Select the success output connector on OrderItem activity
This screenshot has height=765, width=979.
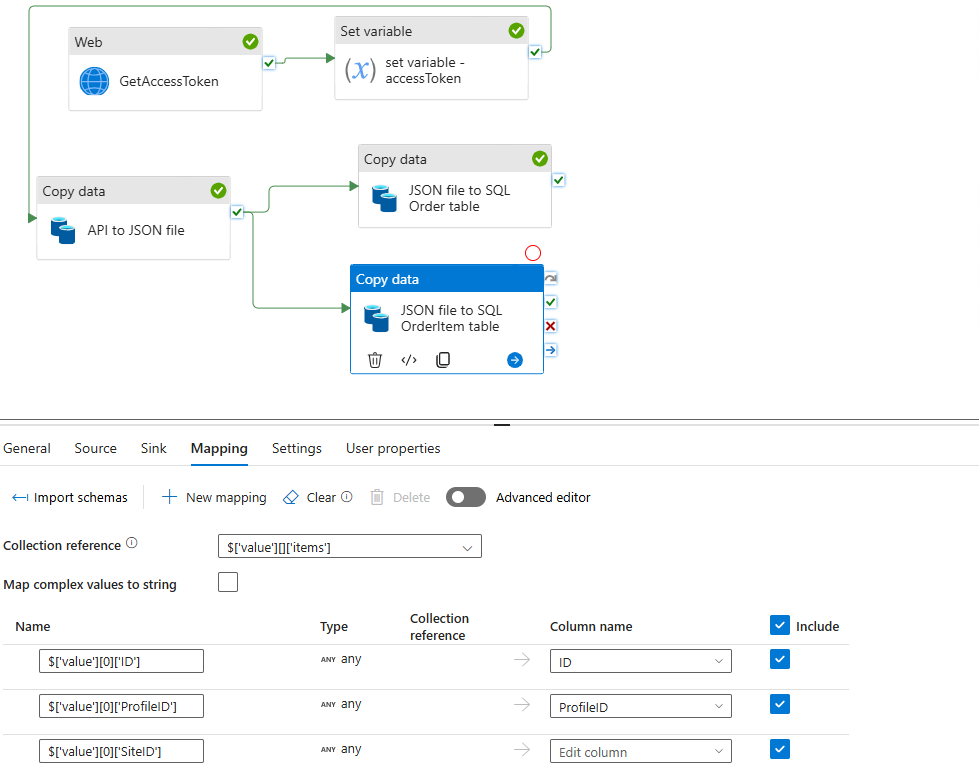[x=551, y=302]
